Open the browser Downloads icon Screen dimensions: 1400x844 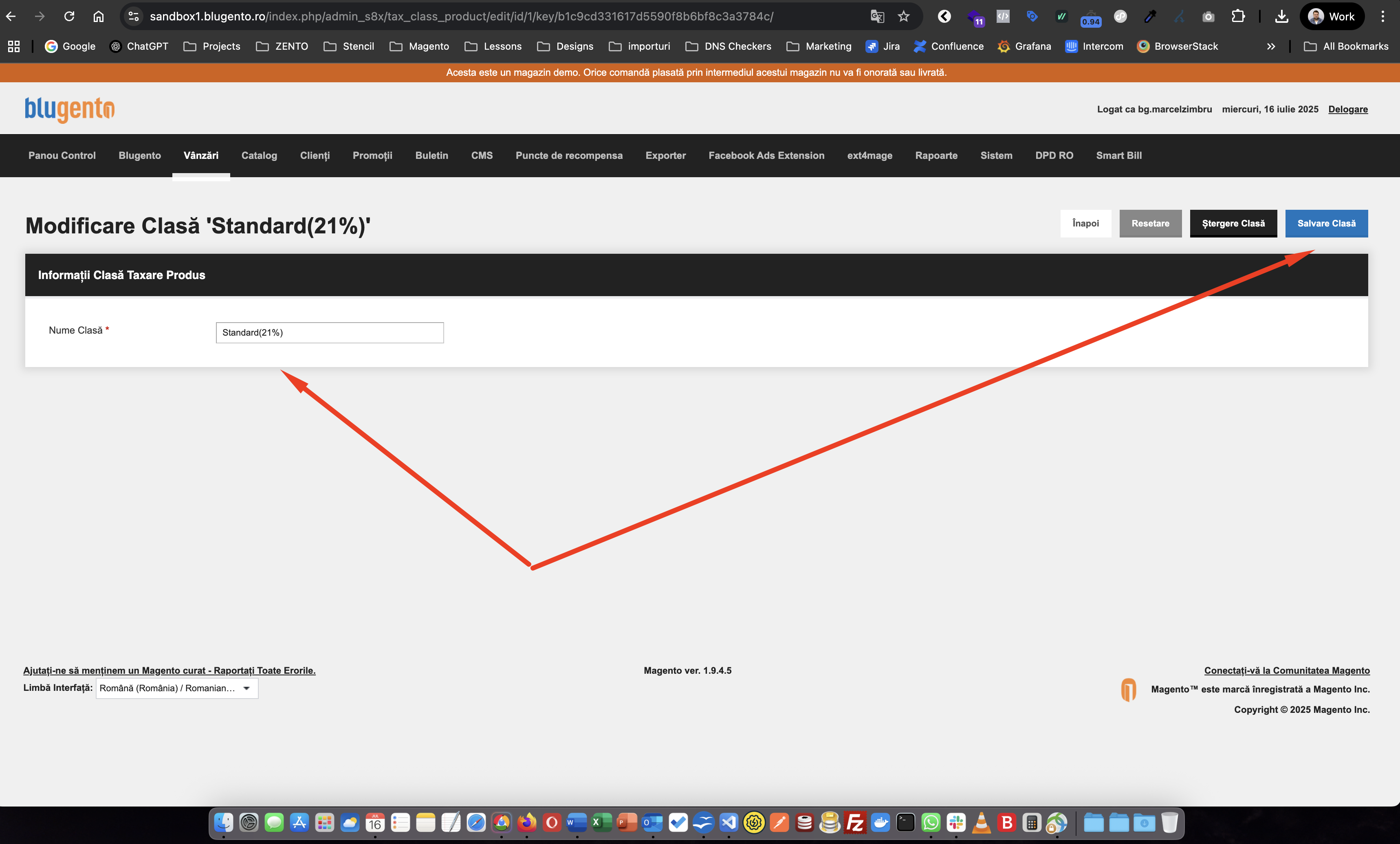tap(1281, 16)
